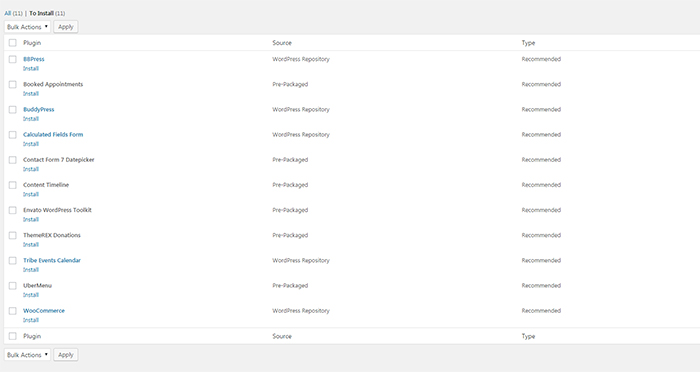Click Pre-Packaged source for UberMenu
This screenshot has width=700, height=372.
(x=290, y=285)
